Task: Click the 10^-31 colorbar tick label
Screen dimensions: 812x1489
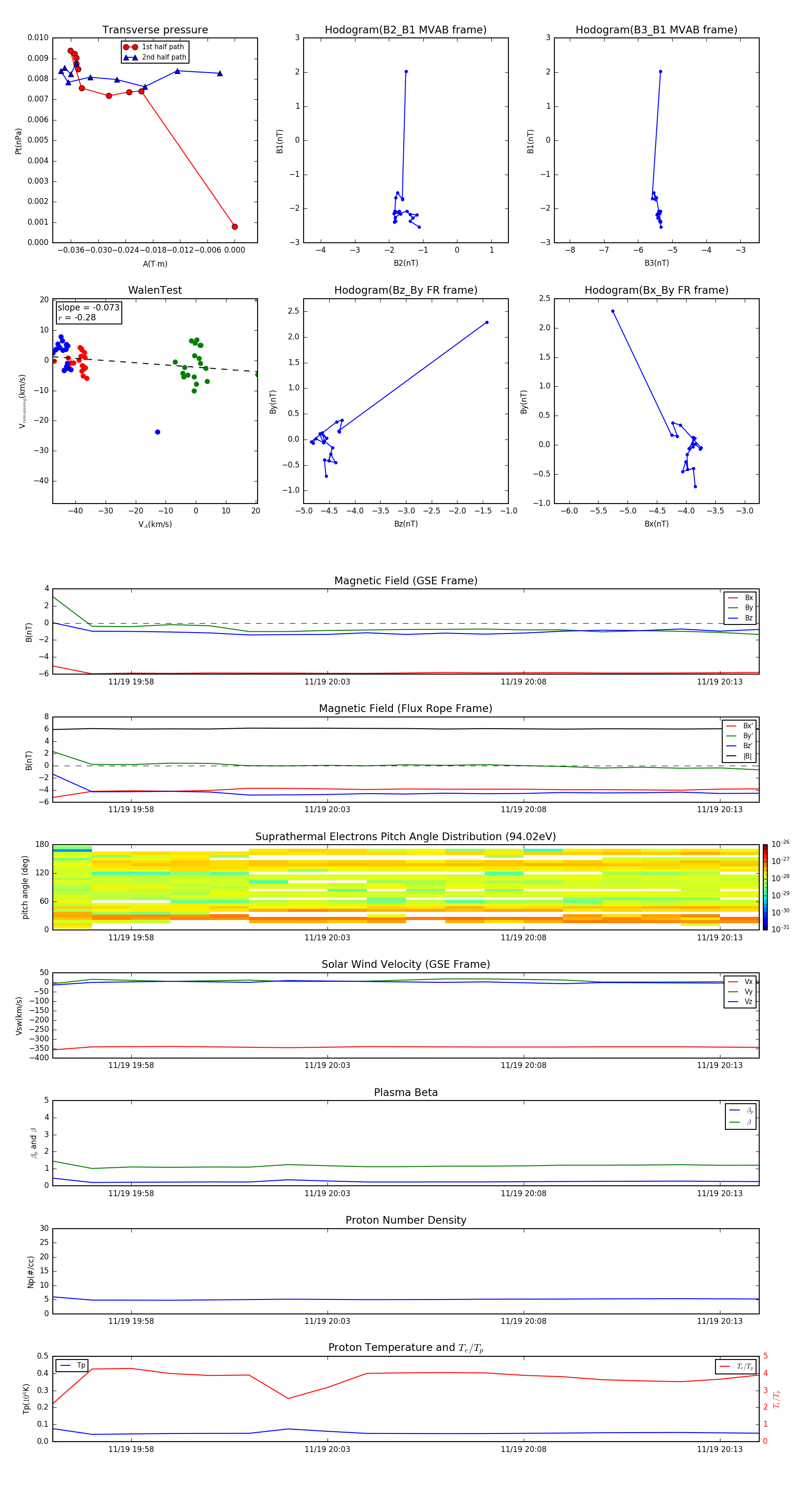Action: (x=780, y=929)
